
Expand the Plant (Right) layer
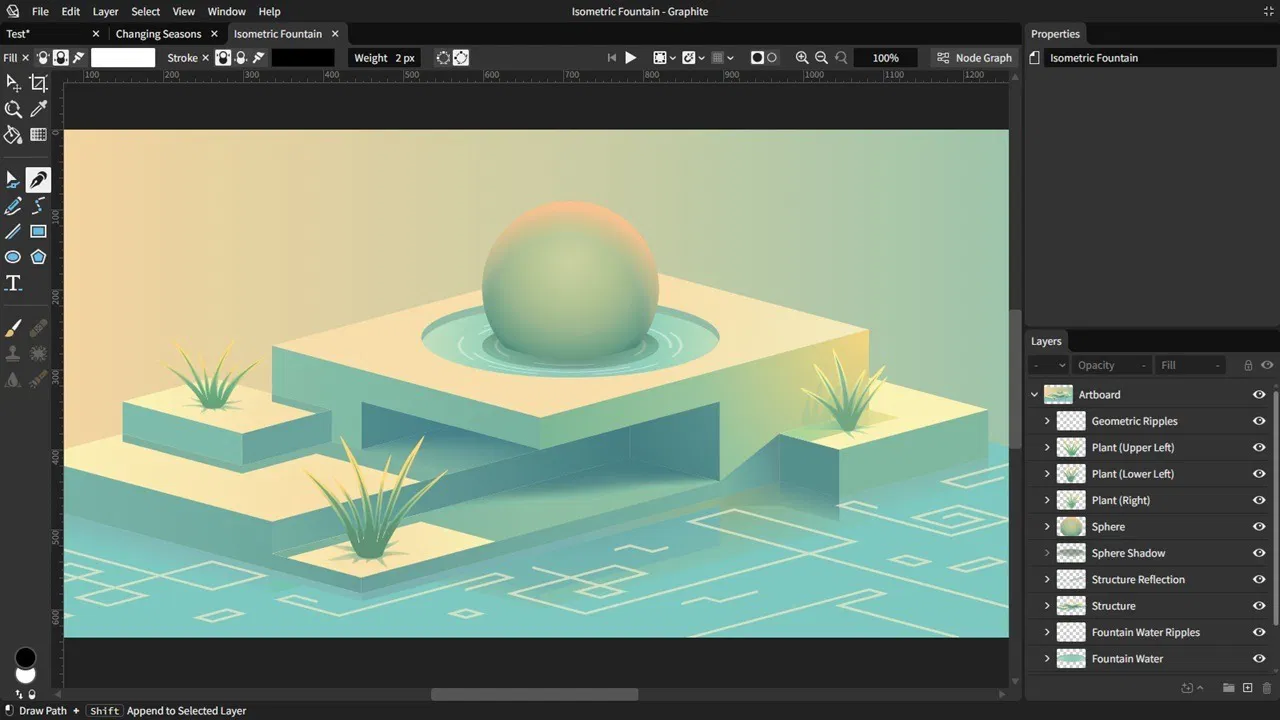click(1047, 500)
